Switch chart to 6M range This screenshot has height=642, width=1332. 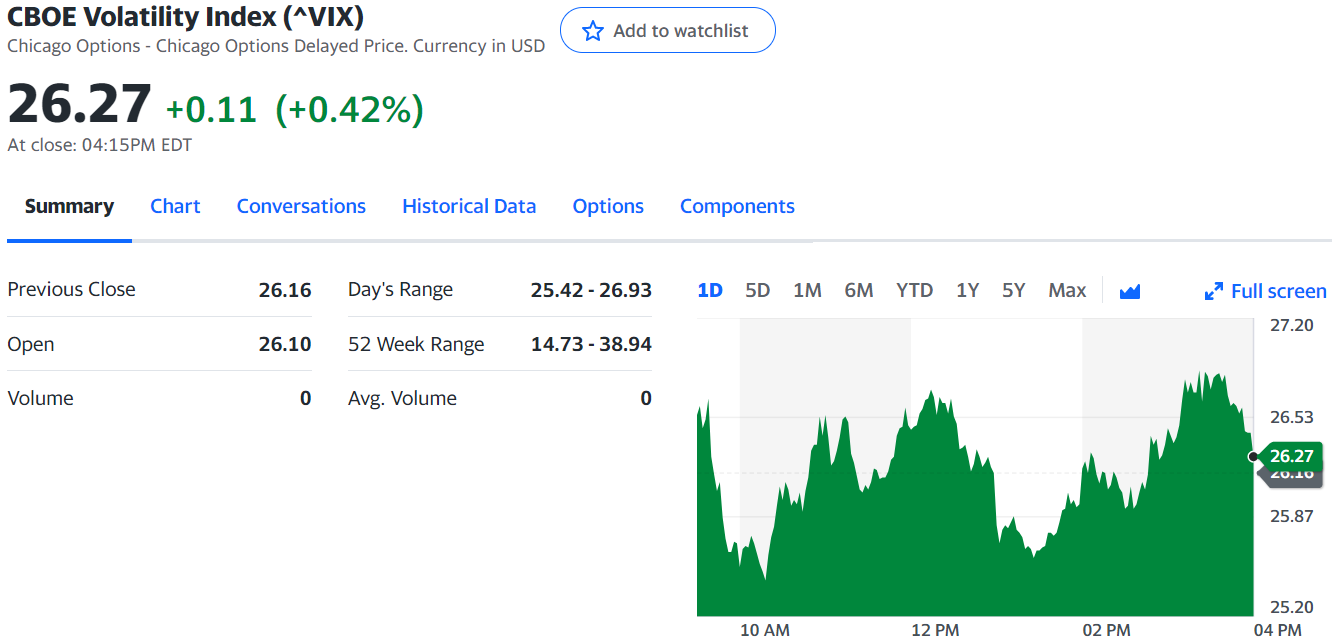(859, 290)
